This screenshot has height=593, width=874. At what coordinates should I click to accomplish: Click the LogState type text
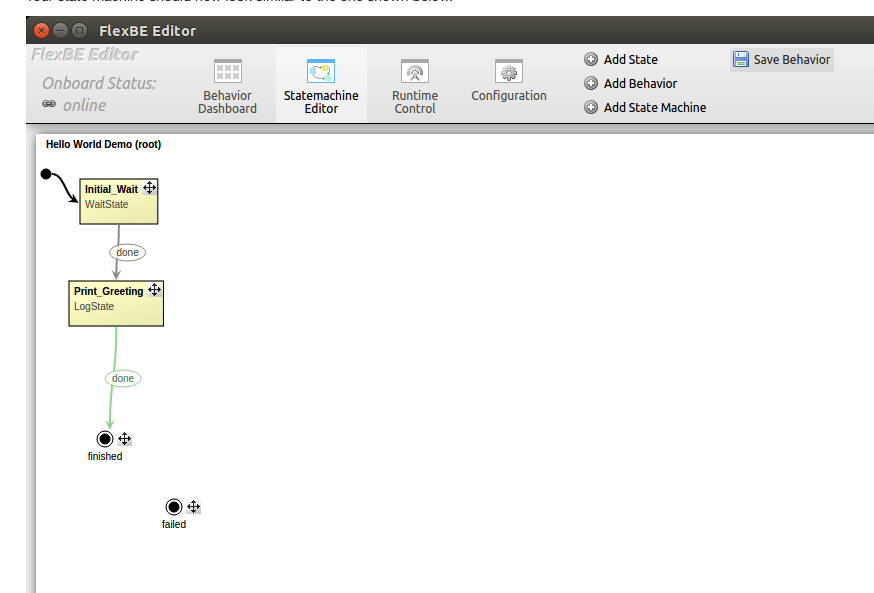tap(94, 307)
